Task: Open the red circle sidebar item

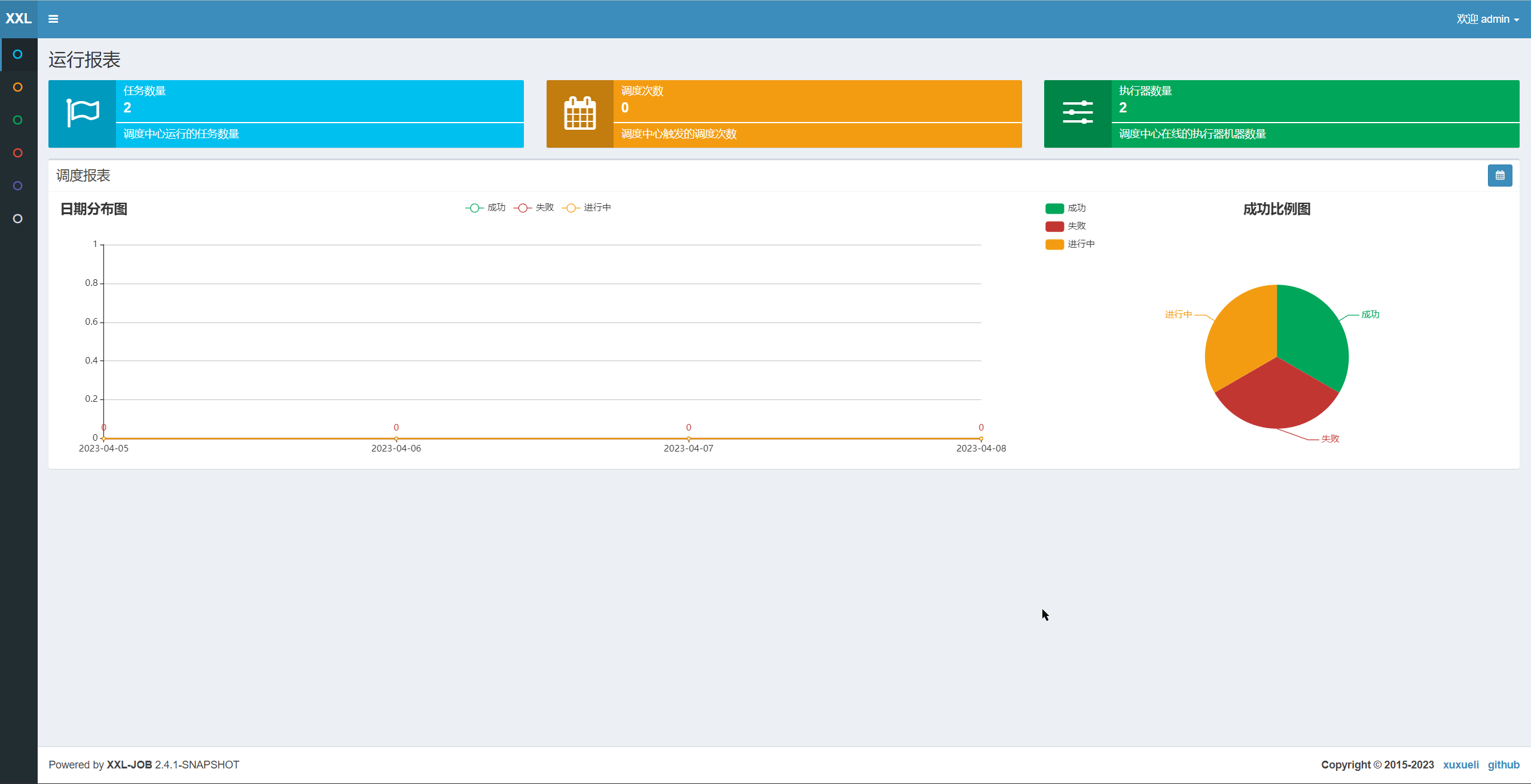Action: point(18,153)
